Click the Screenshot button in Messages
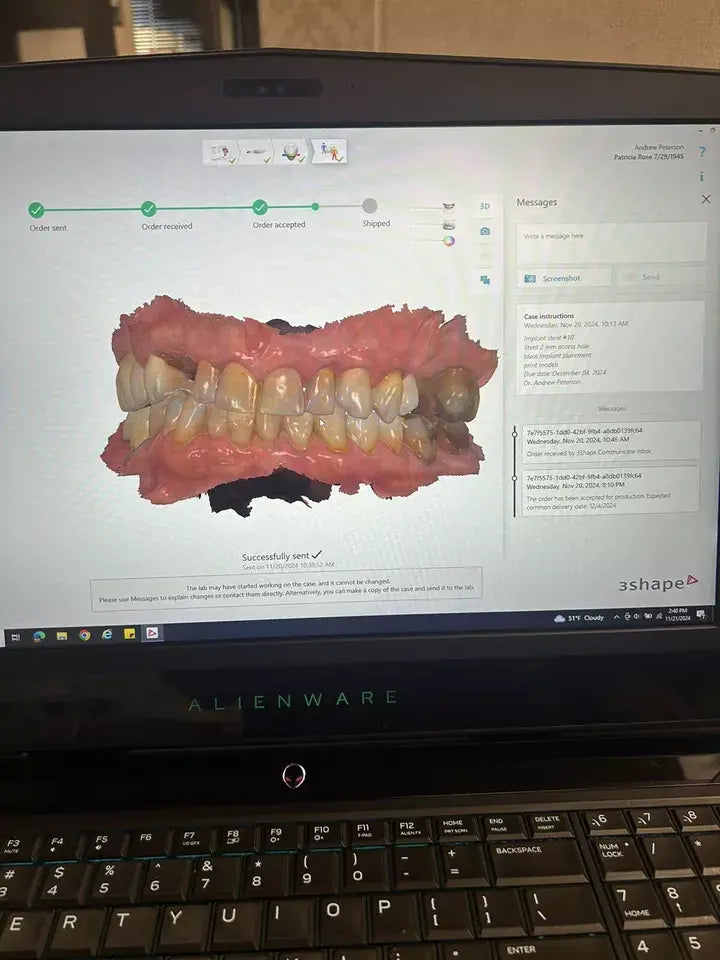This screenshot has width=720, height=960. pyautogui.click(x=563, y=278)
